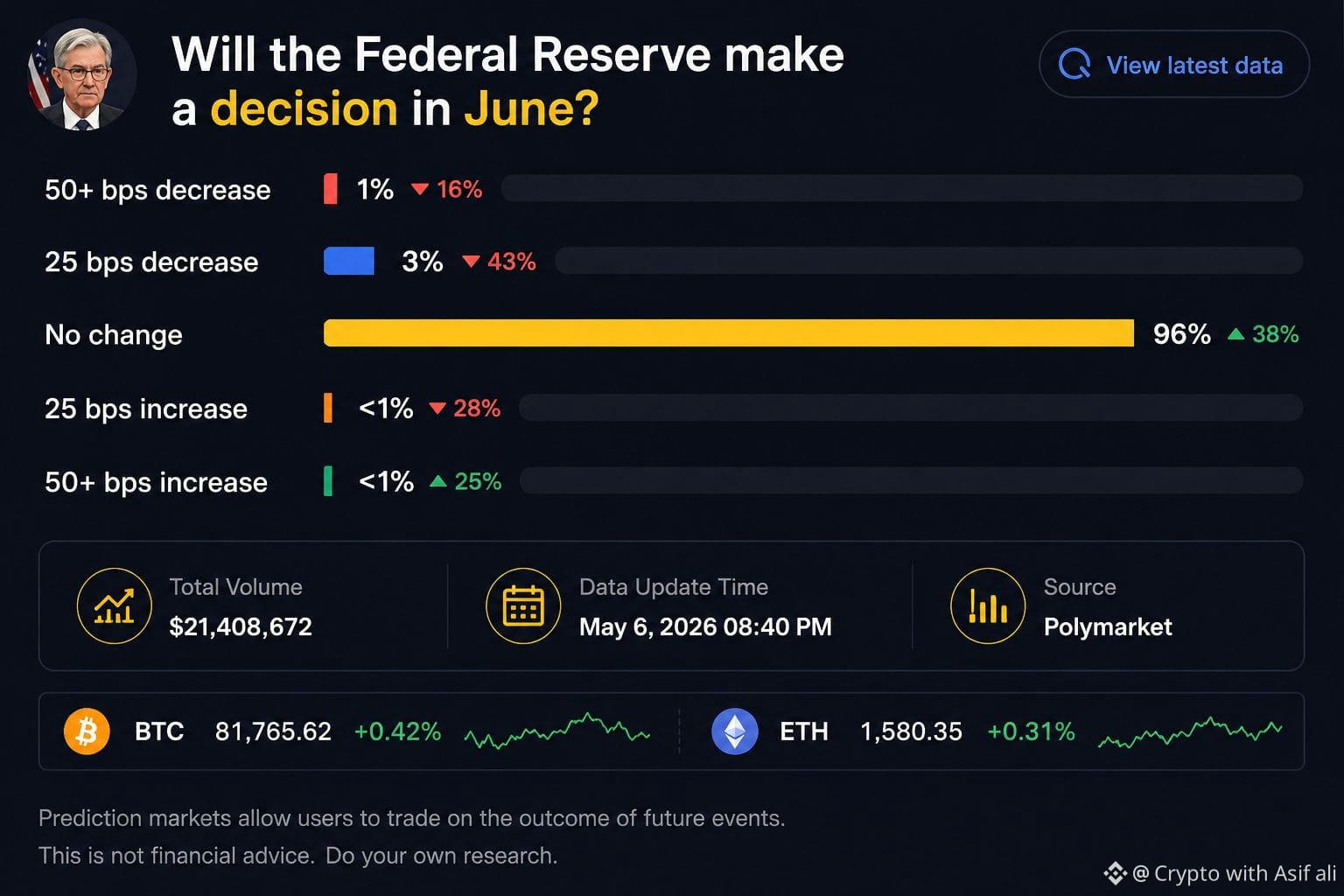Click the Total Volume chart icon
1344x896 pixels.
[x=115, y=605]
